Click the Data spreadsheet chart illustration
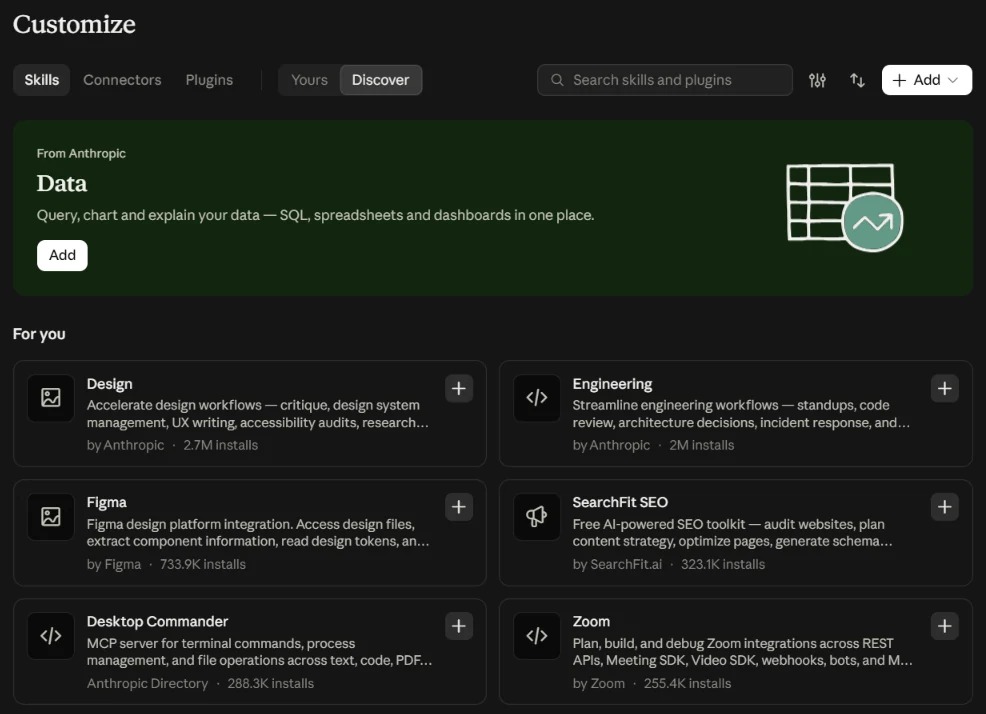 (x=845, y=208)
